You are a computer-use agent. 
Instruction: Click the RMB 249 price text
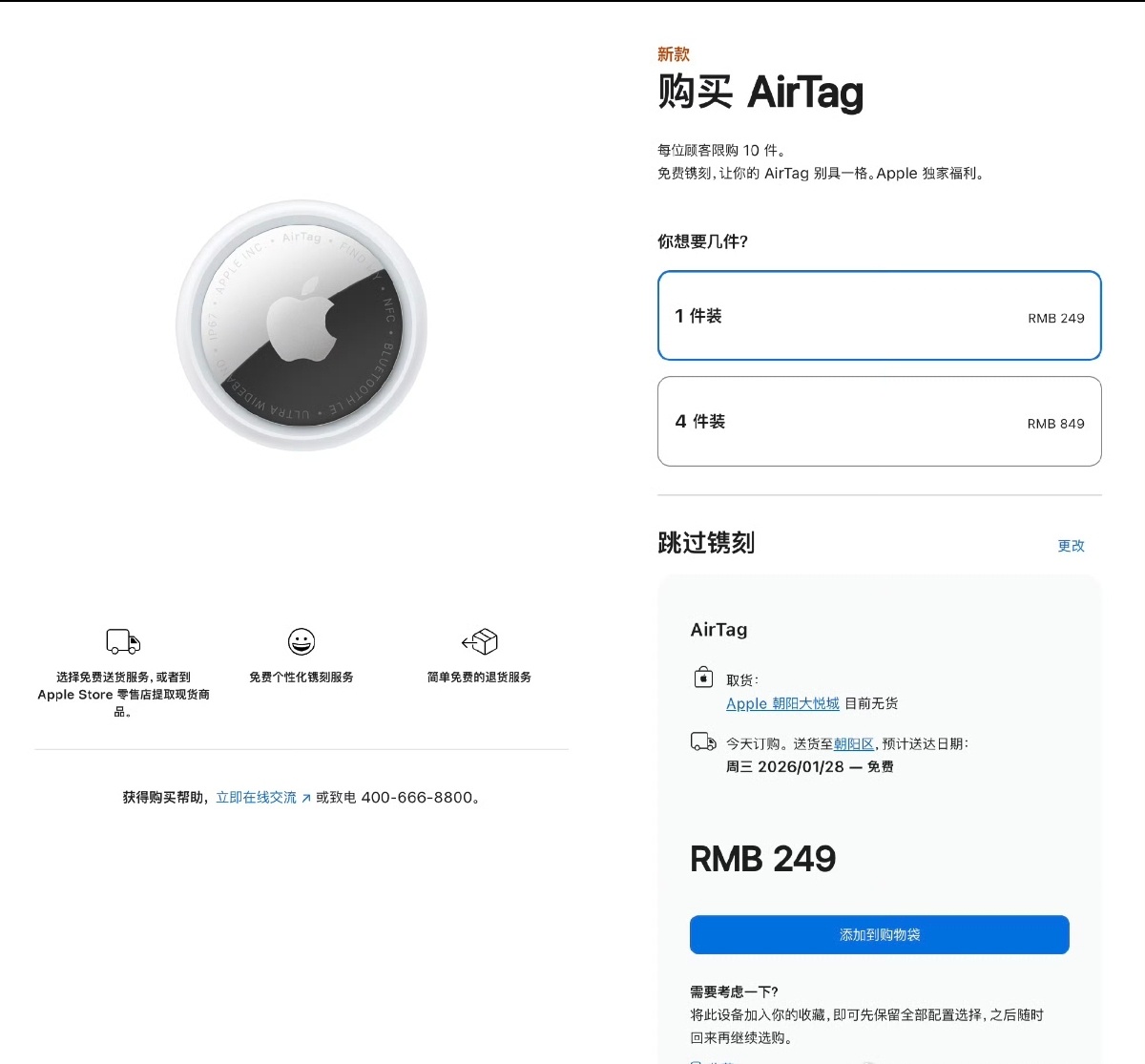tap(762, 859)
